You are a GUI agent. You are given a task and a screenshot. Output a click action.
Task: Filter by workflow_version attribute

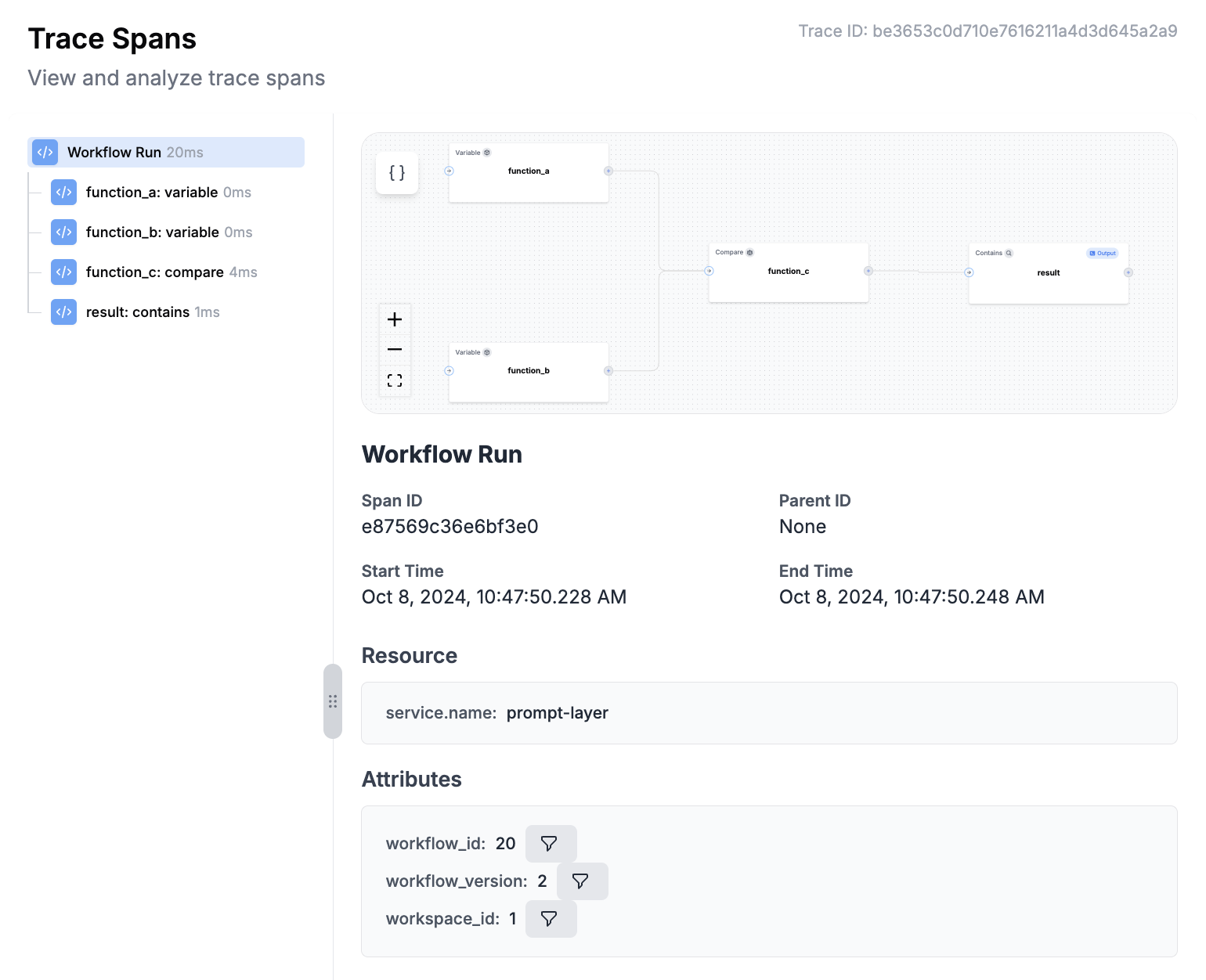[582, 881]
